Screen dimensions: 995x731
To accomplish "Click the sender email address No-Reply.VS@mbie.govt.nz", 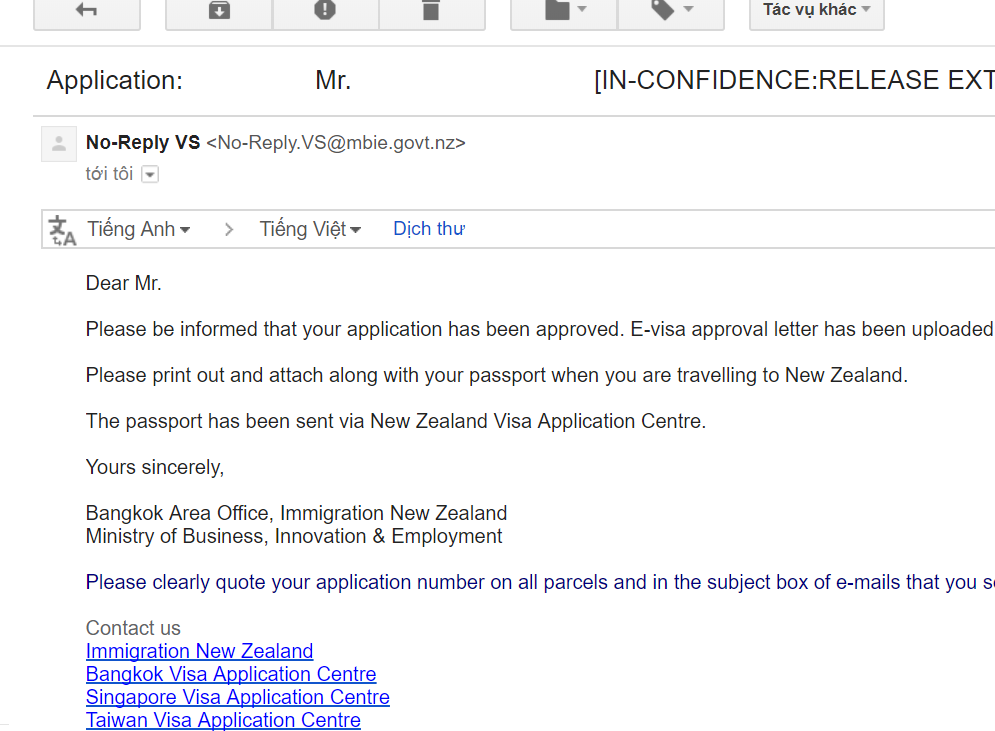I will coord(336,143).
